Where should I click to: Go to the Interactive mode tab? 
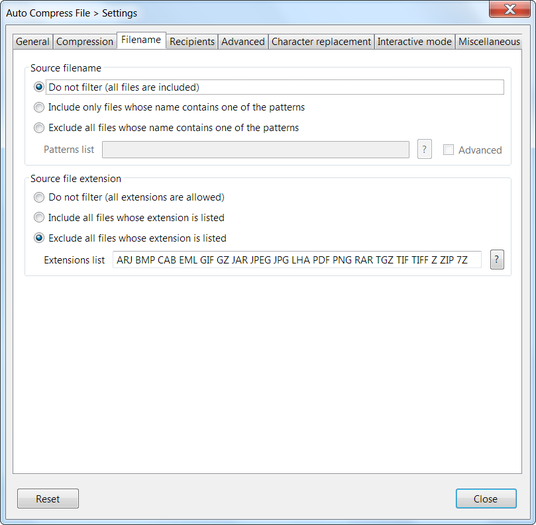[414, 42]
